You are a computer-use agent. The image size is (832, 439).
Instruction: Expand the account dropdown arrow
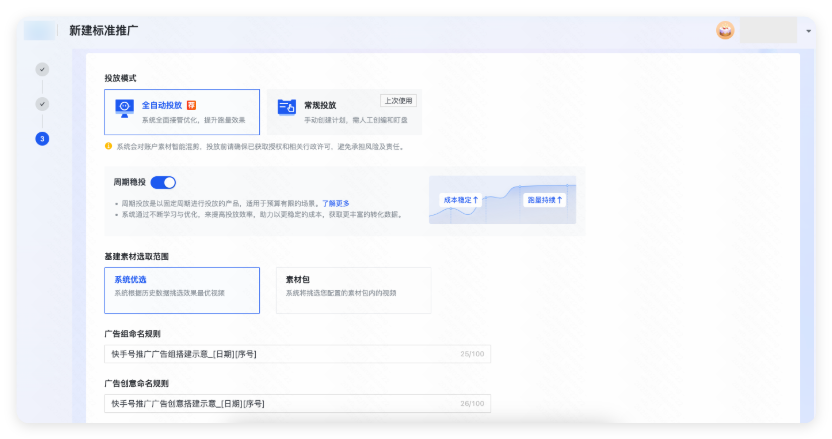[x=809, y=31]
